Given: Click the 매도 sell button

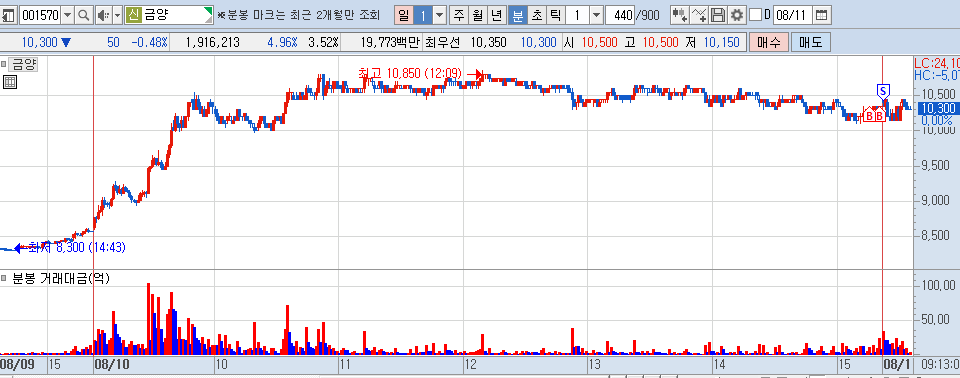Looking at the screenshot, I should (x=810, y=42).
